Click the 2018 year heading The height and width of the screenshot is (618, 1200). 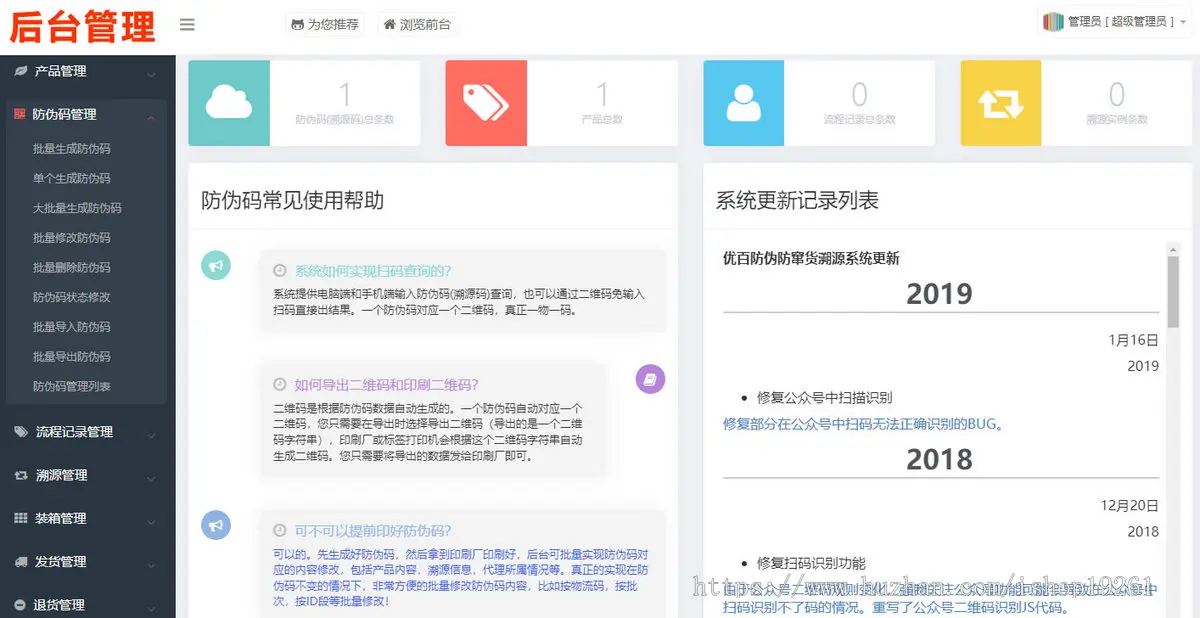tap(939, 459)
